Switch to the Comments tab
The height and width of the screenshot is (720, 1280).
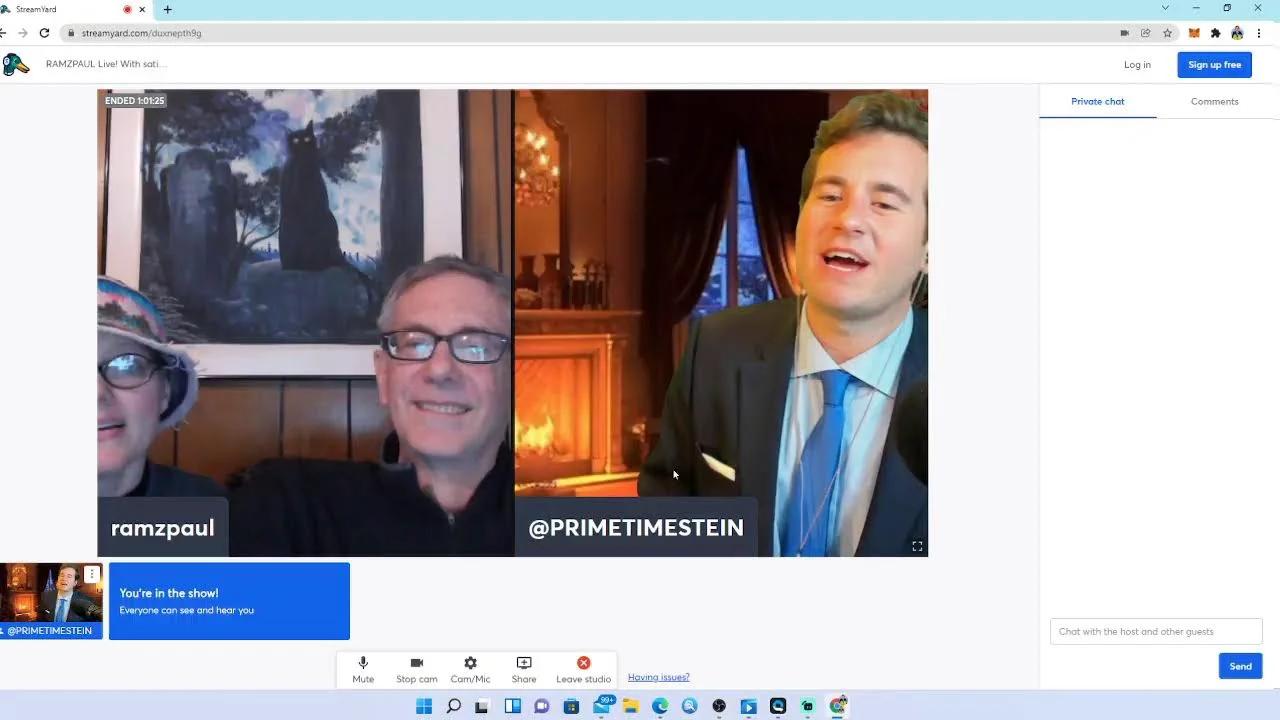pos(1214,101)
